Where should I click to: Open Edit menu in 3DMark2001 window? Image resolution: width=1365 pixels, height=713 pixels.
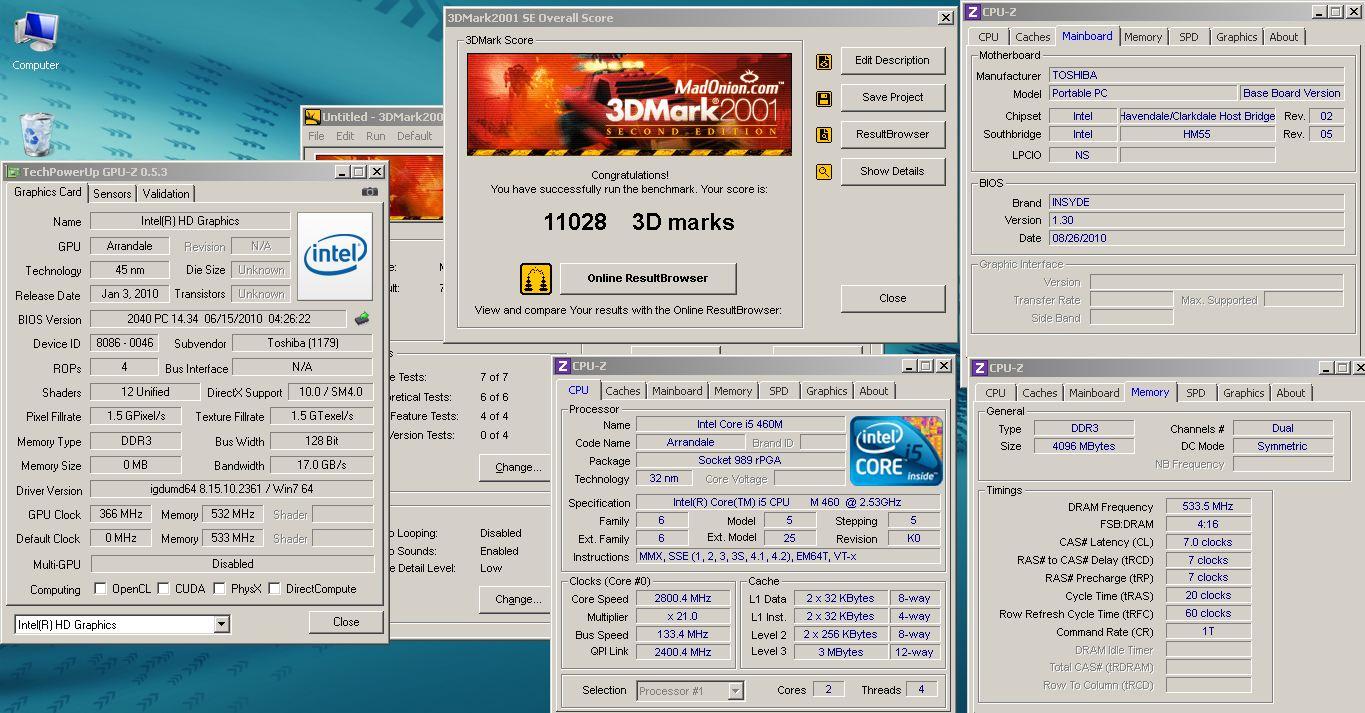pyautogui.click(x=345, y=136)
